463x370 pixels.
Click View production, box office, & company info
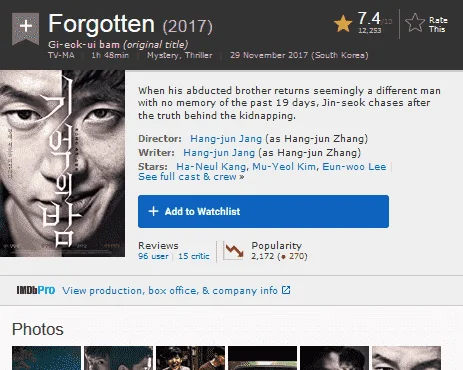pyautogui.click(x=170, y=291)
